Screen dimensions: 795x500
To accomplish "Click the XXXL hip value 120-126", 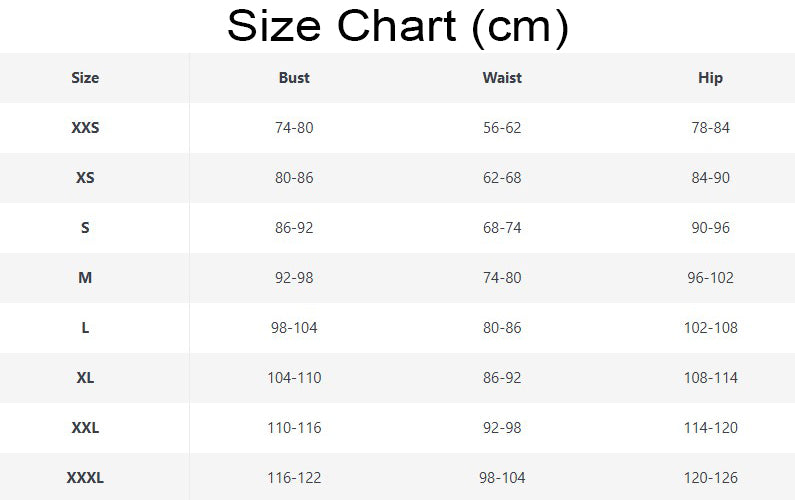I will coord(710,478).
